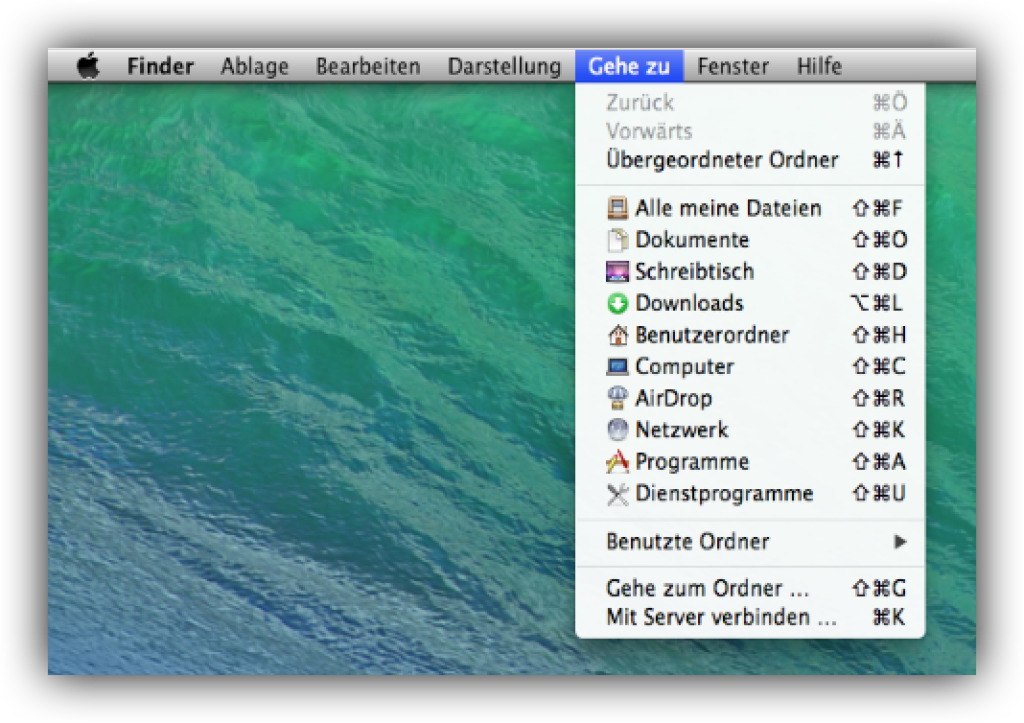The height and width of the screenshot is (723, 1024).
Task: Choose Gehe zum Ordner …
Action: [750, 588]
